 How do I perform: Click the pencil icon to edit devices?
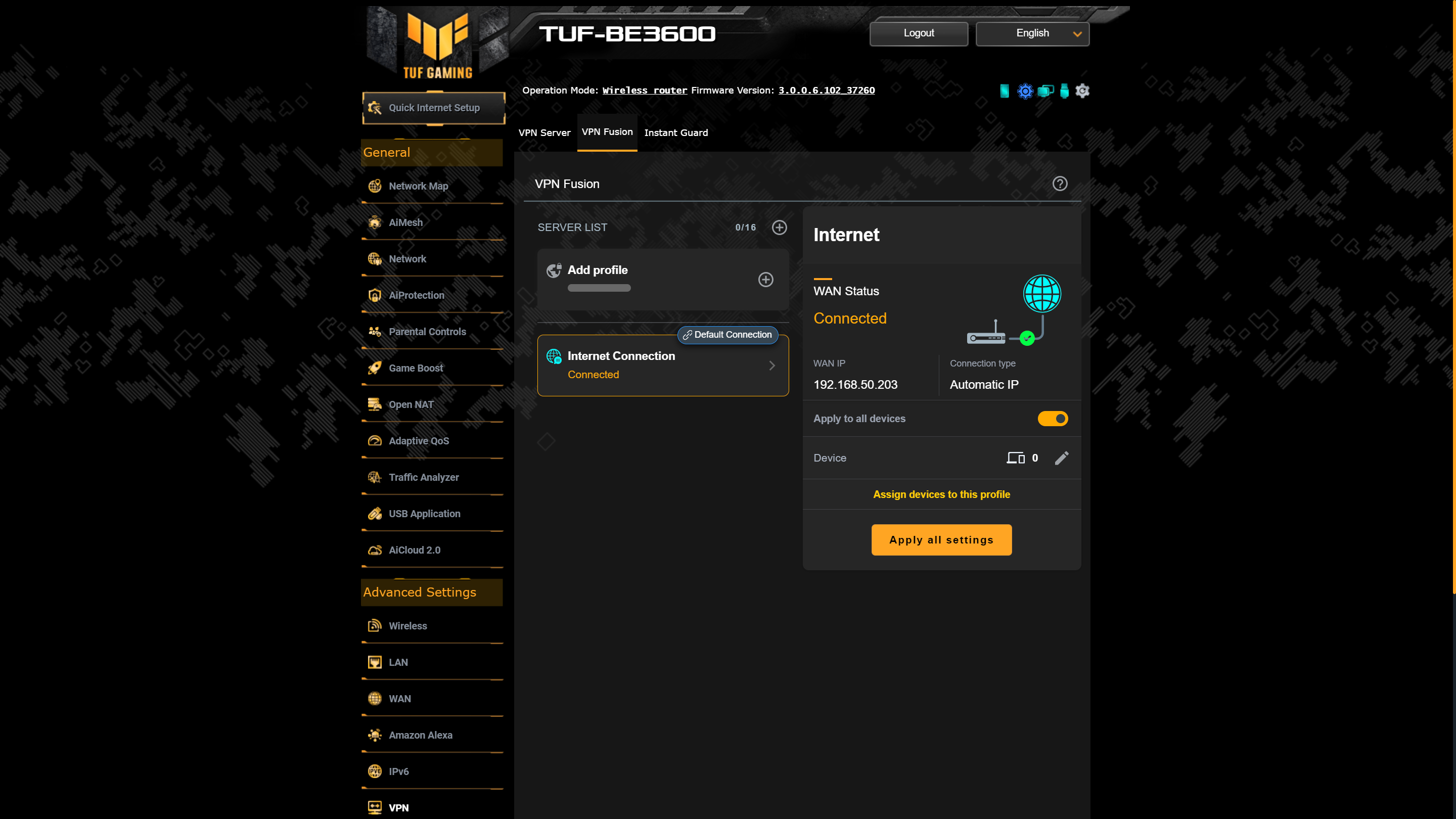1062,458
